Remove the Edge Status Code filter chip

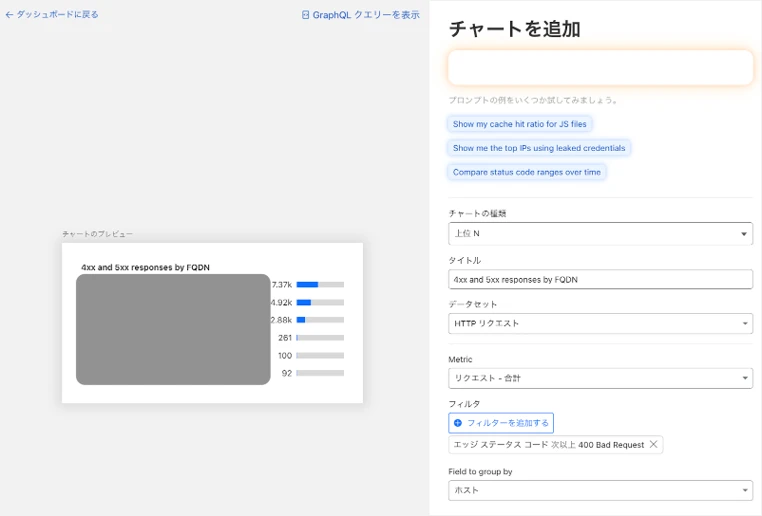click(654, 445)
